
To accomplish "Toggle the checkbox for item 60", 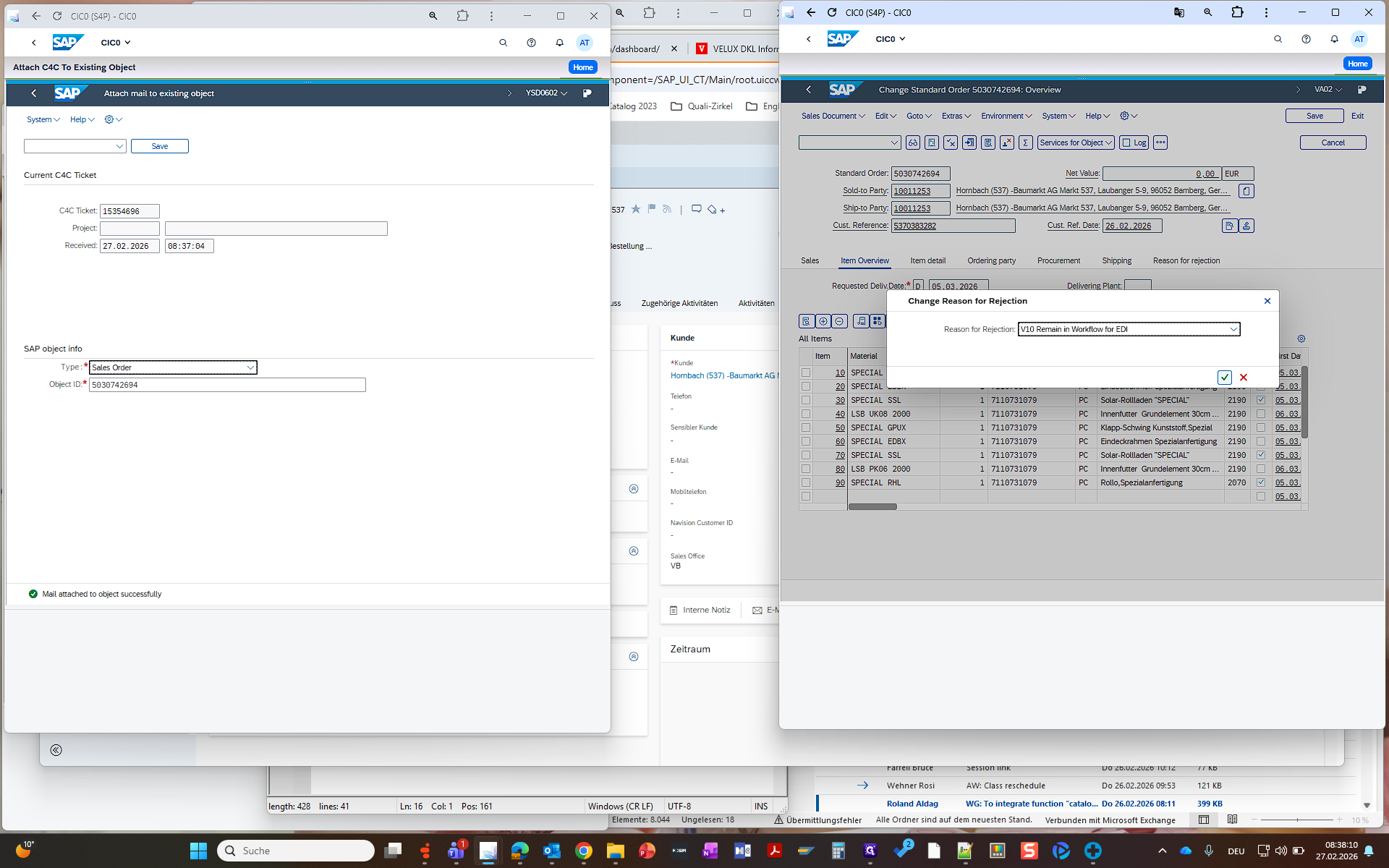I will (x=805, y=441).
